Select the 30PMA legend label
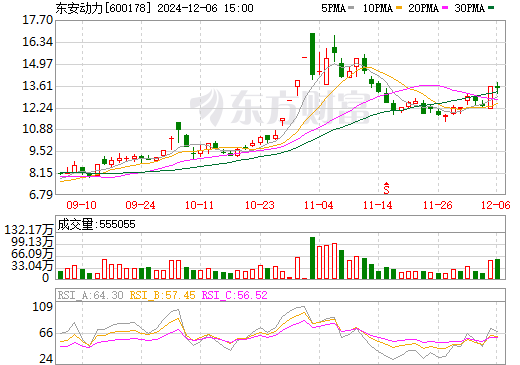This screenshot has height=365, width=520. click(x=469, y=8)
